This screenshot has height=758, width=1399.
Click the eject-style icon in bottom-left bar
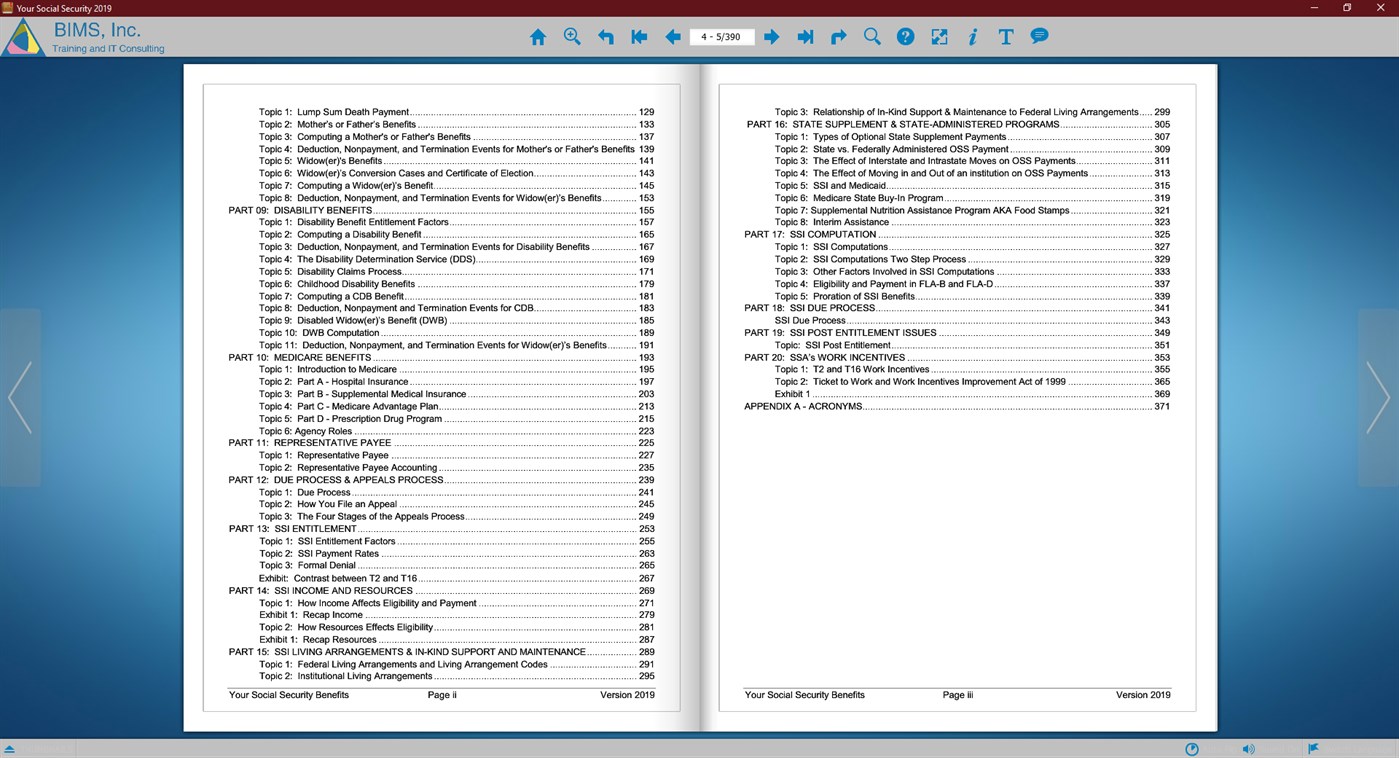tap(9, 749)
